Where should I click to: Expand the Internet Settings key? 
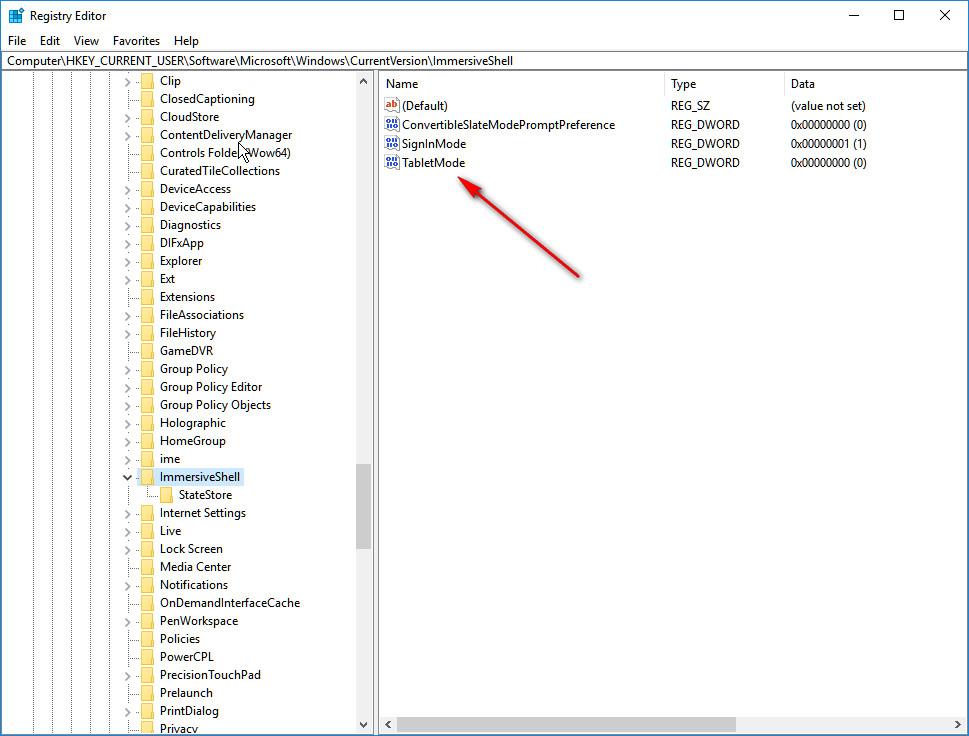127,514
